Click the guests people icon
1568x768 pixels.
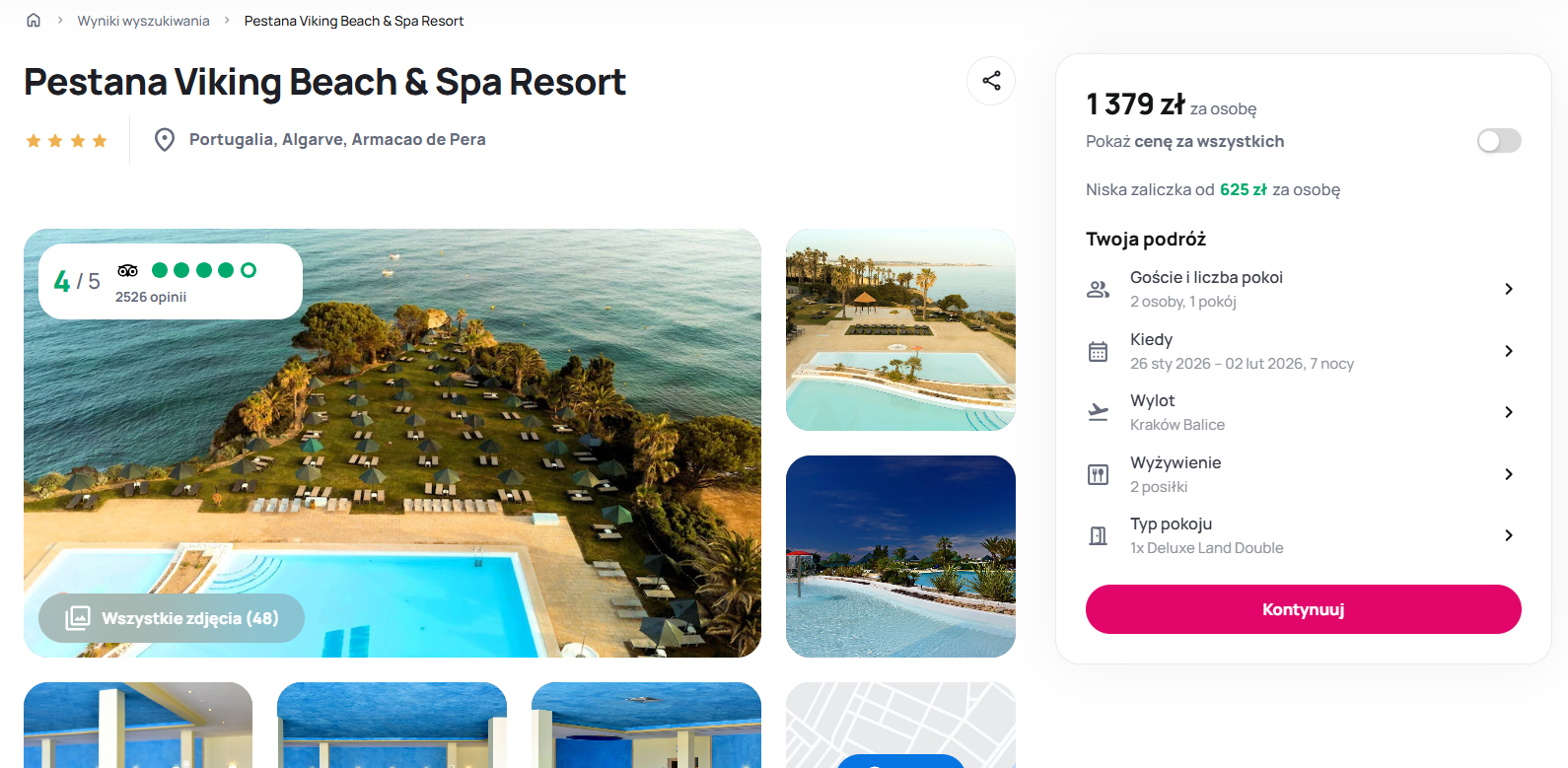pyautogui.click(x=1098, y=289)
